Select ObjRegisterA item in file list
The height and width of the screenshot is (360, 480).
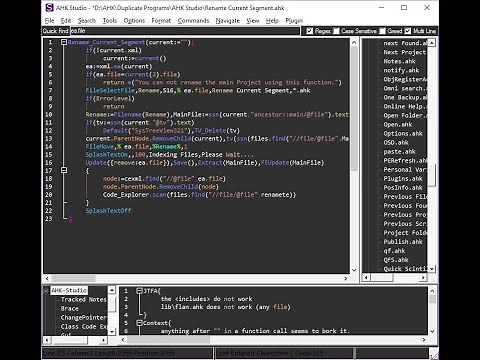pyautogui.click(x=405, y=79)
